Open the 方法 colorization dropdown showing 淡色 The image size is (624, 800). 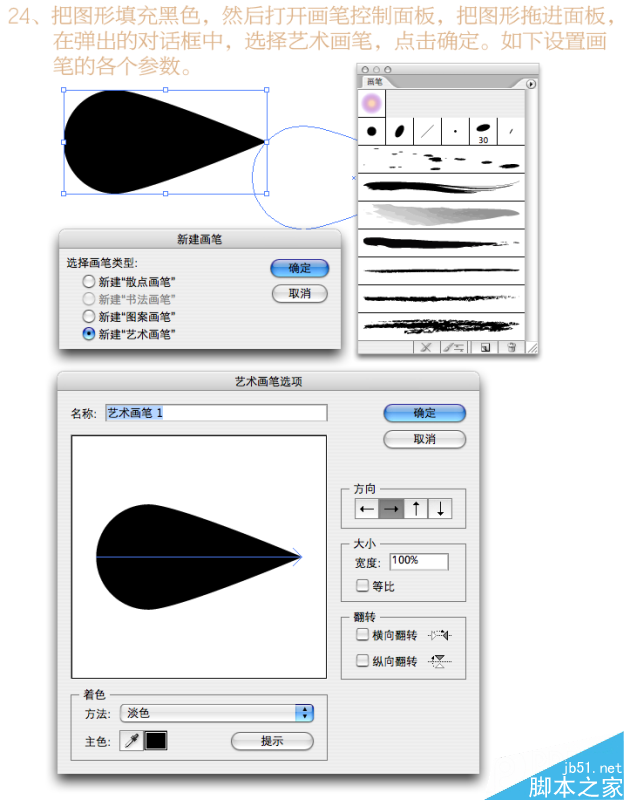click(x=217, y=713)
